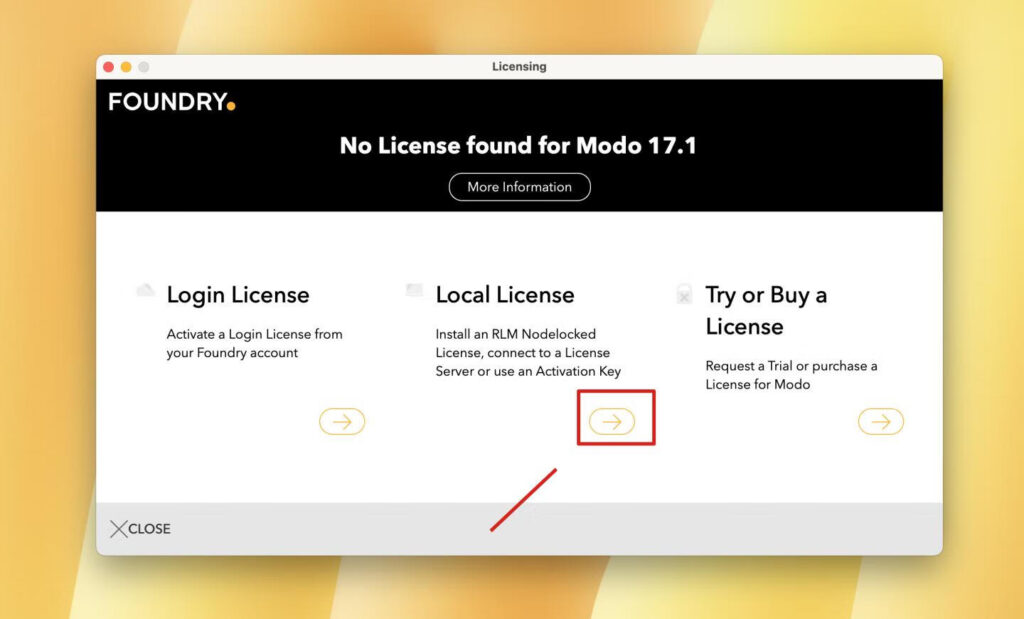Close the window with the red button
1024x619 pixels.
[109, 67]
